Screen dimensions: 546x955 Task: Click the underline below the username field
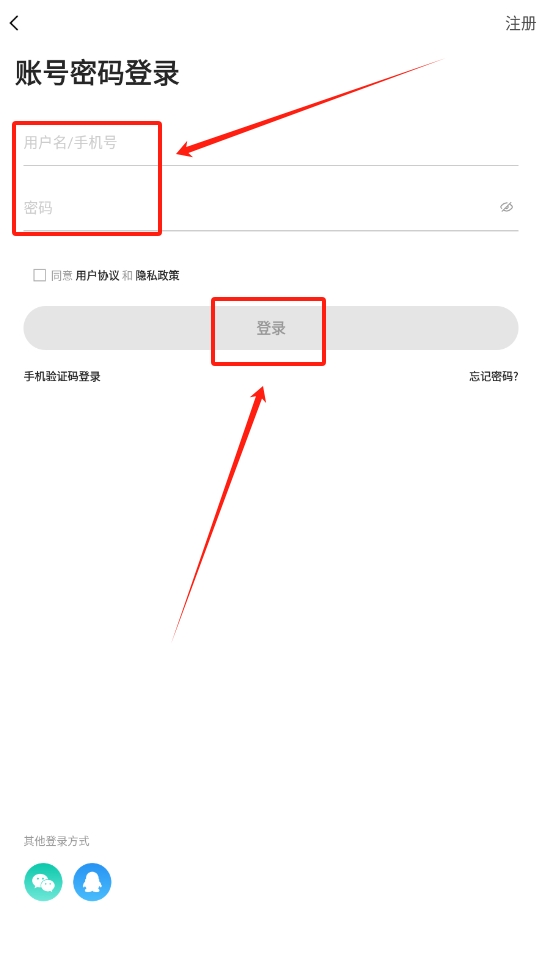[x=271, y=165]
